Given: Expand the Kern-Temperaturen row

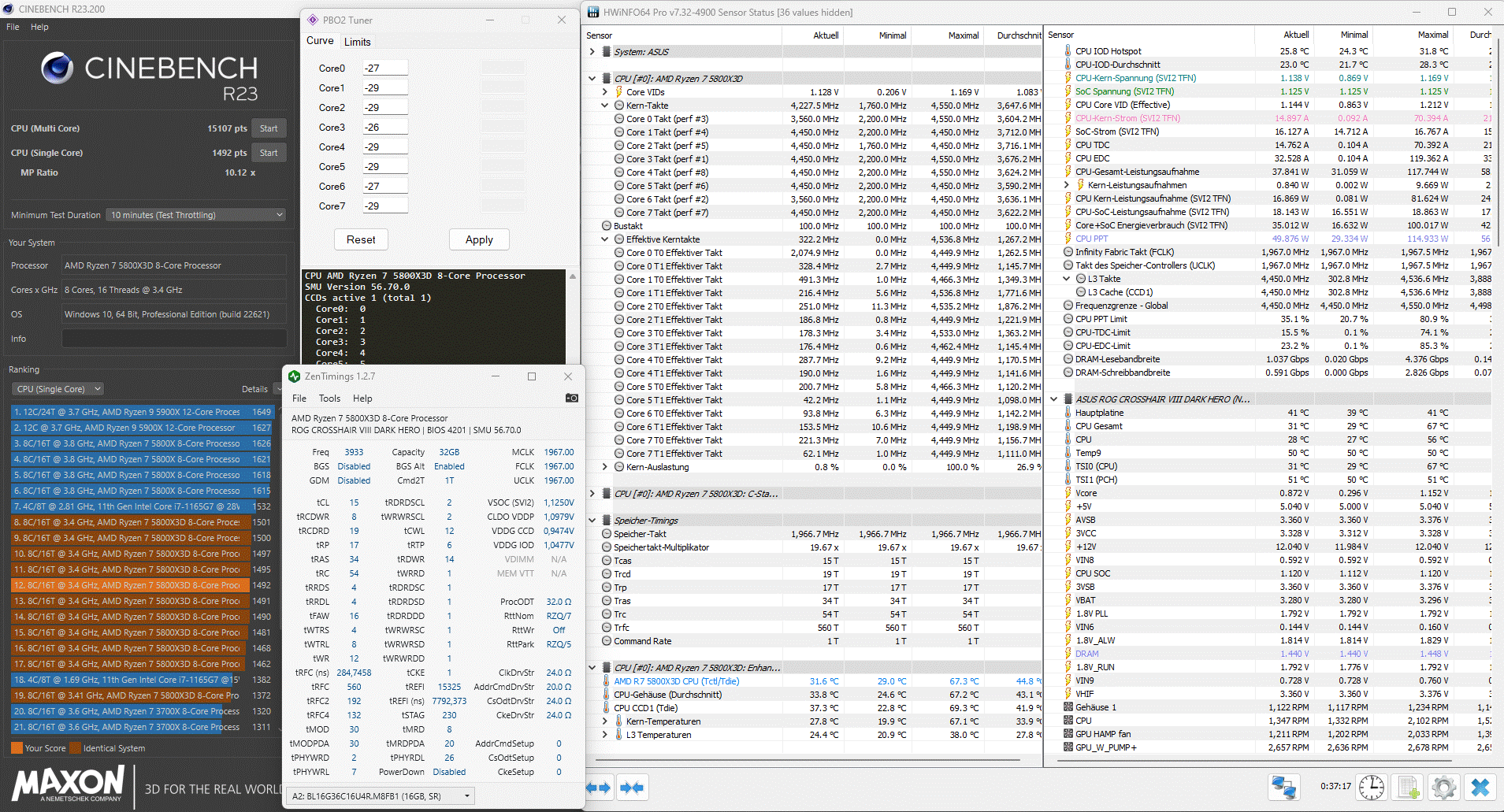Looking at the screenshot, I should 605,721.
